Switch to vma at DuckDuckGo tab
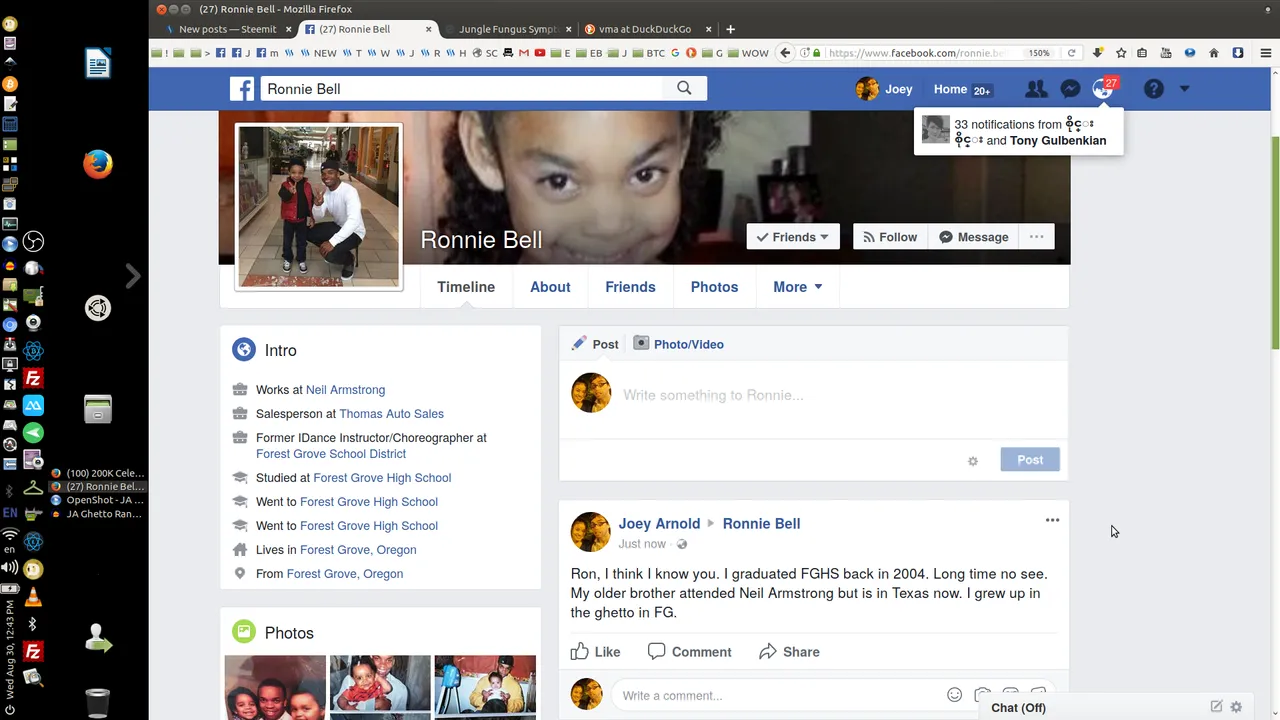Screen dimensions: 1280x720 (x=647, y=29)
